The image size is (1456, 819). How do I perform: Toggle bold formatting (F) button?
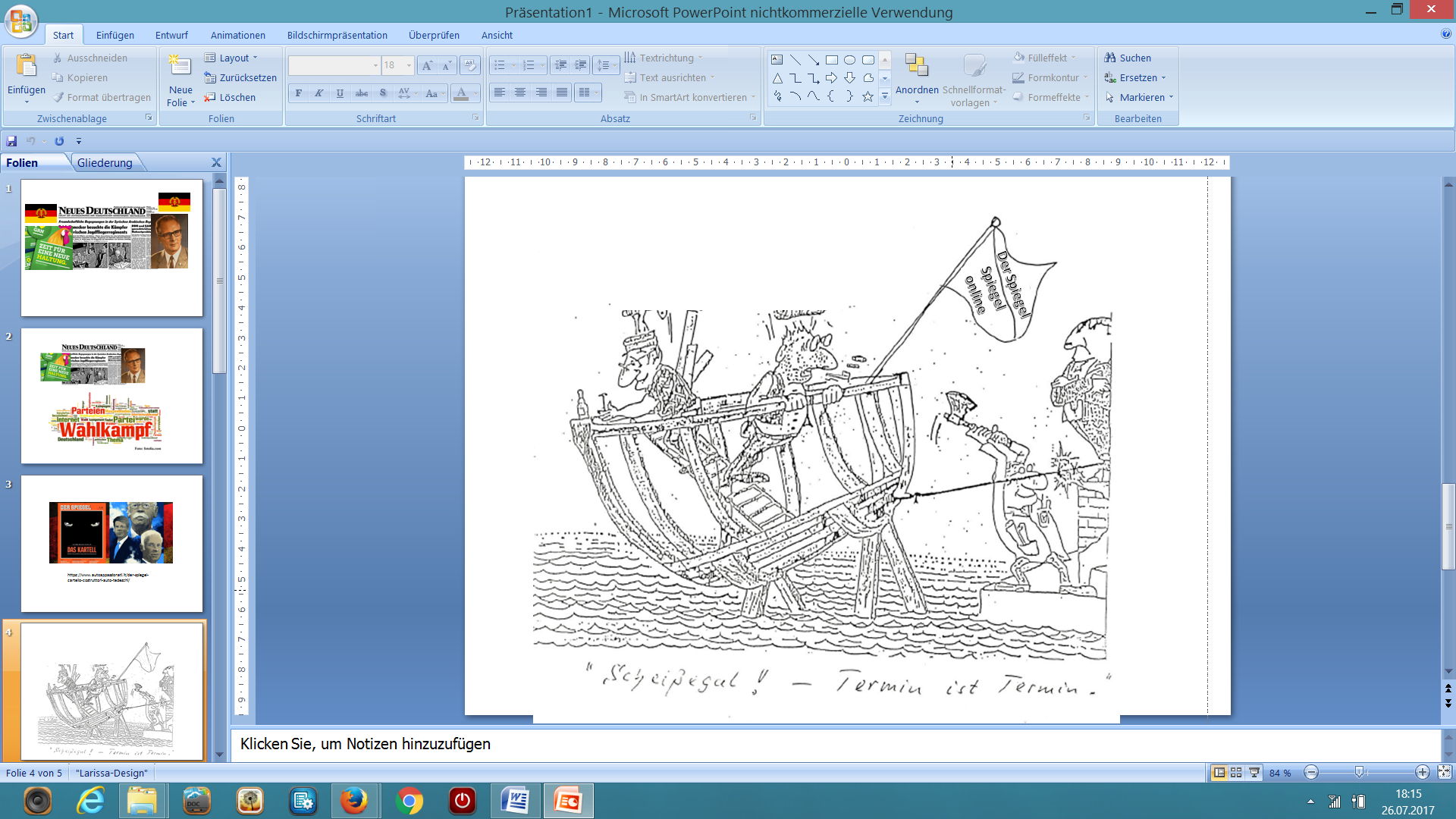pos(299,93)
